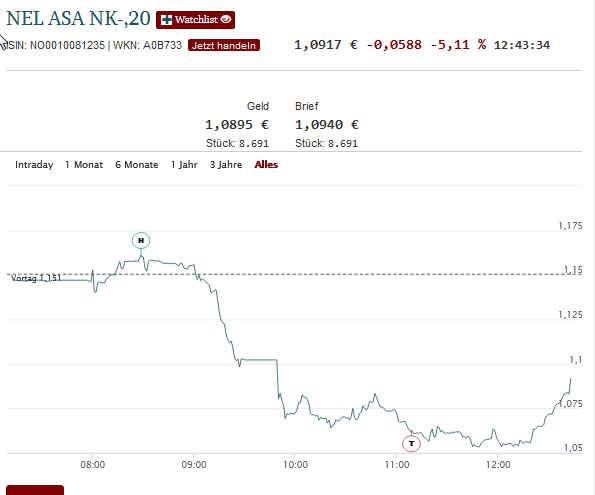Click the ISIN NO0010081235 text
Image resolution: width=595 pixels, height=495 pixels.
pyautogui.click(x=56, y=45)
